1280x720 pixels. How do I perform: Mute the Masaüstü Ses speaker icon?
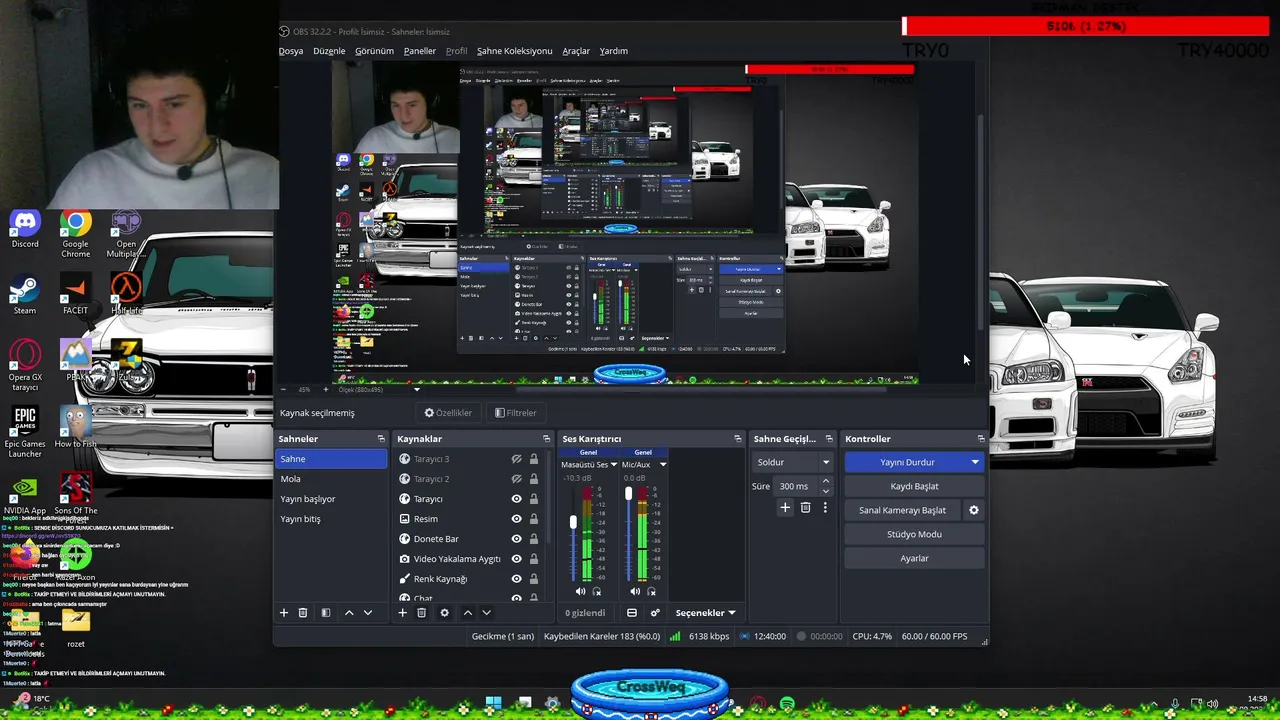[580, 592]
